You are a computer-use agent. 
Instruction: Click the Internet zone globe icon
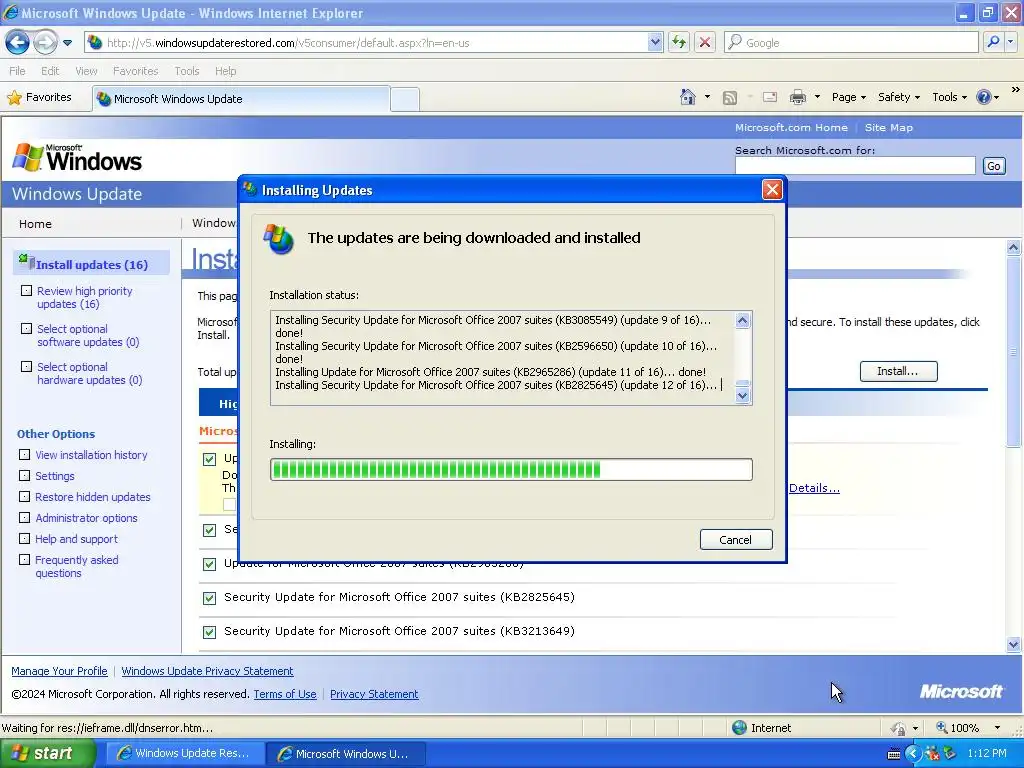pos(739,728)
